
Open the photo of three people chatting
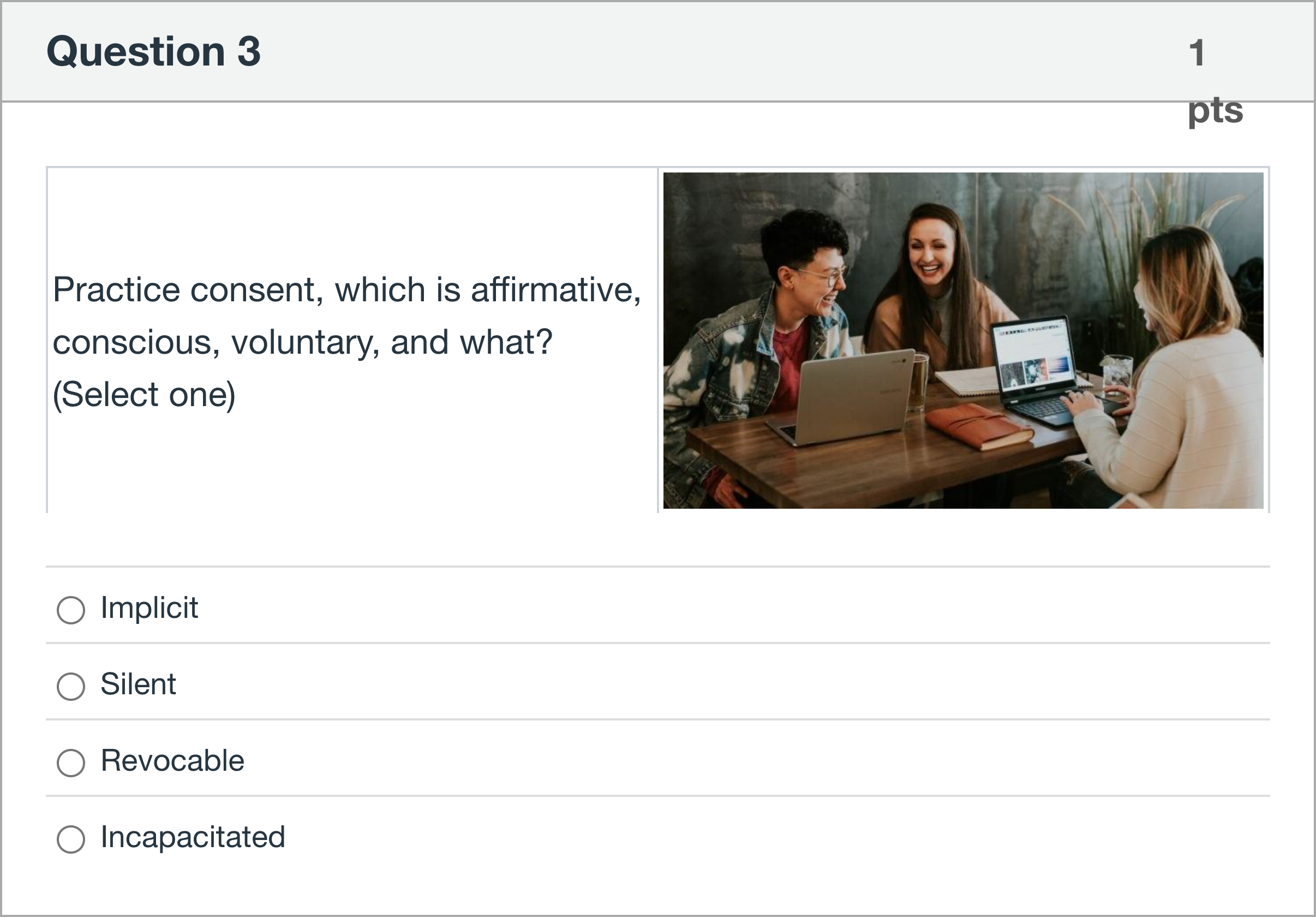coord(963,340)
